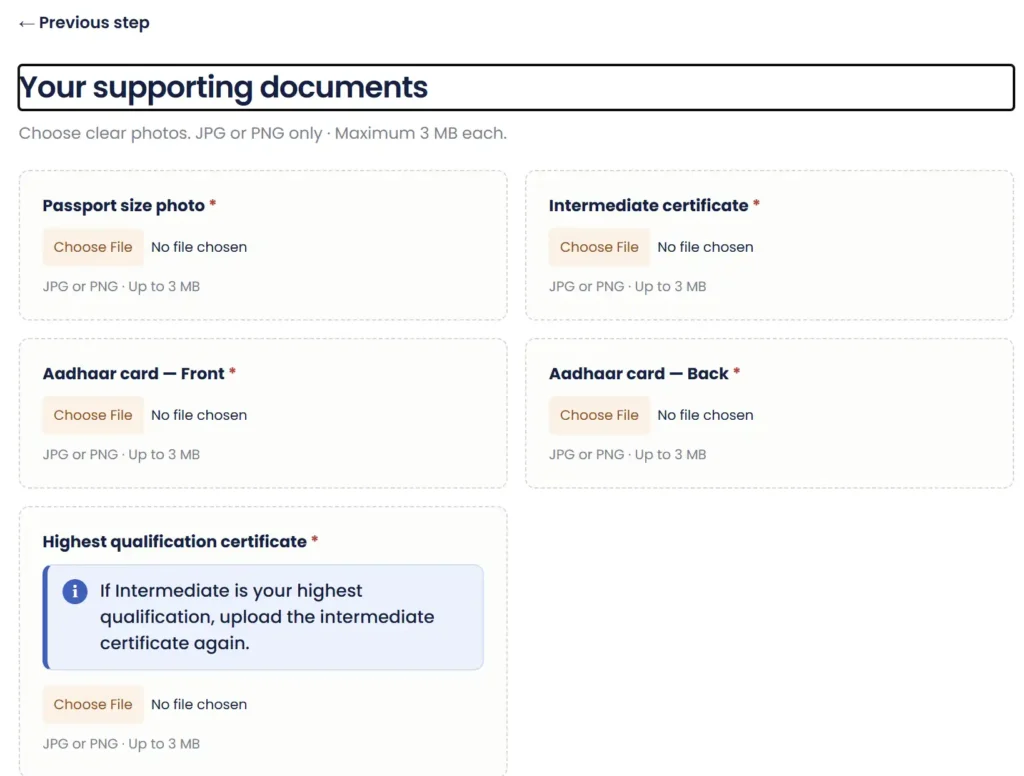Choose File for Intermediate certificate
Image resolution: width=1024 pixels, height=776 pixels.
tap(599, 247)
